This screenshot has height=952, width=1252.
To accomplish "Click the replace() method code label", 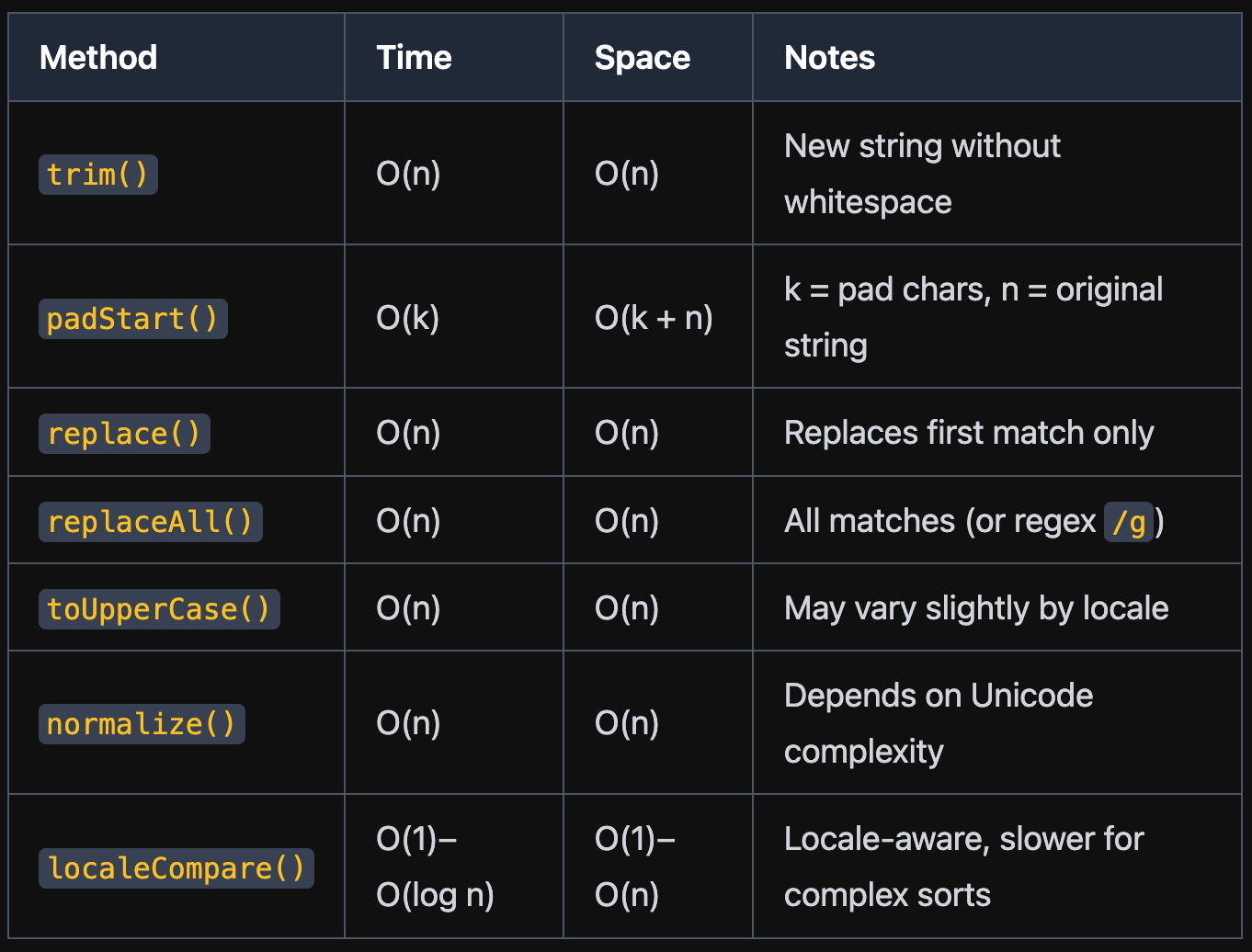I will pos(124,434).
